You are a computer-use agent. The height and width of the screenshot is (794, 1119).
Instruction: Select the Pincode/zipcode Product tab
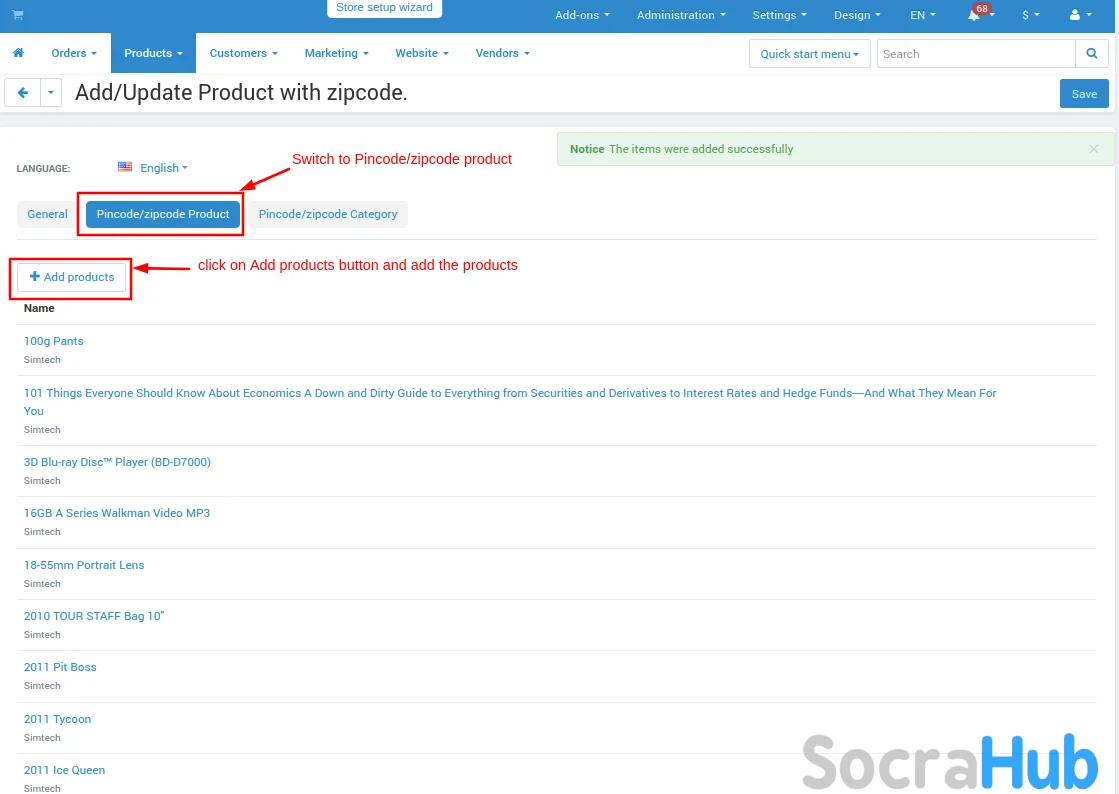click(163, 214)
